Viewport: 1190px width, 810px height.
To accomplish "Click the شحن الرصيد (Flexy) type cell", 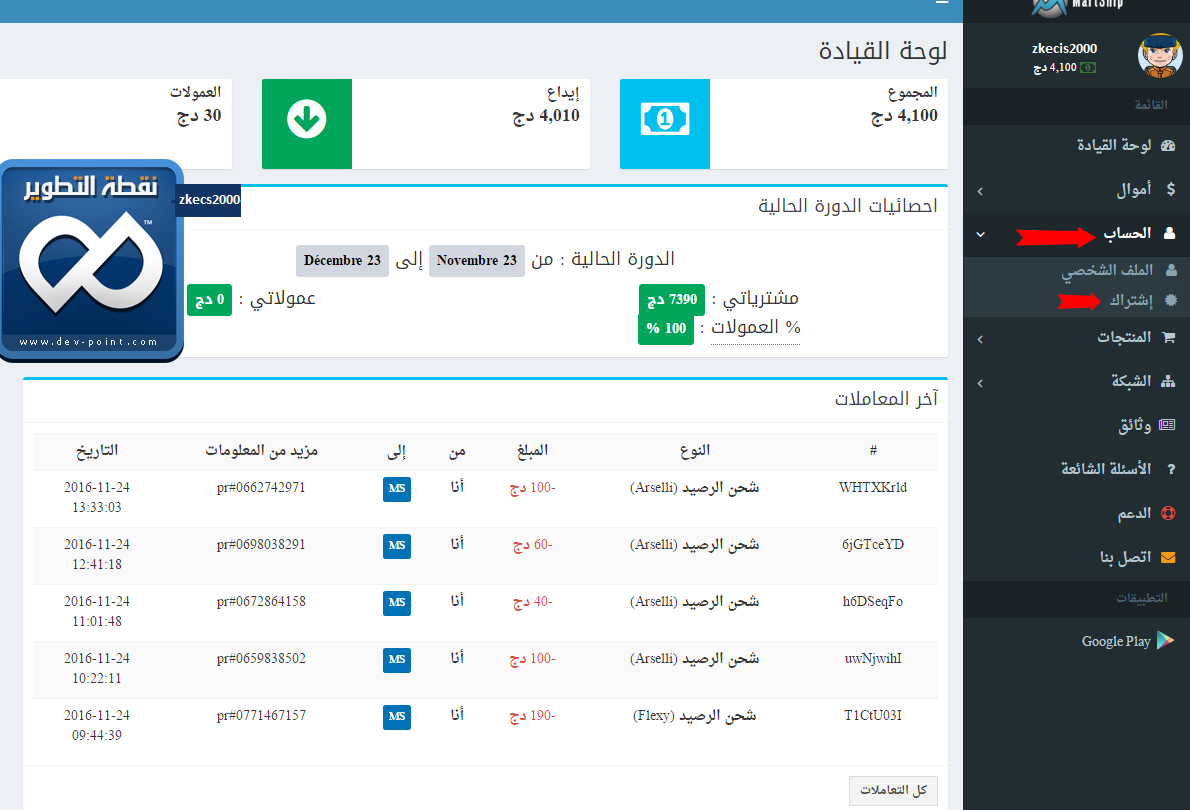I will click(x=694, y=716).
